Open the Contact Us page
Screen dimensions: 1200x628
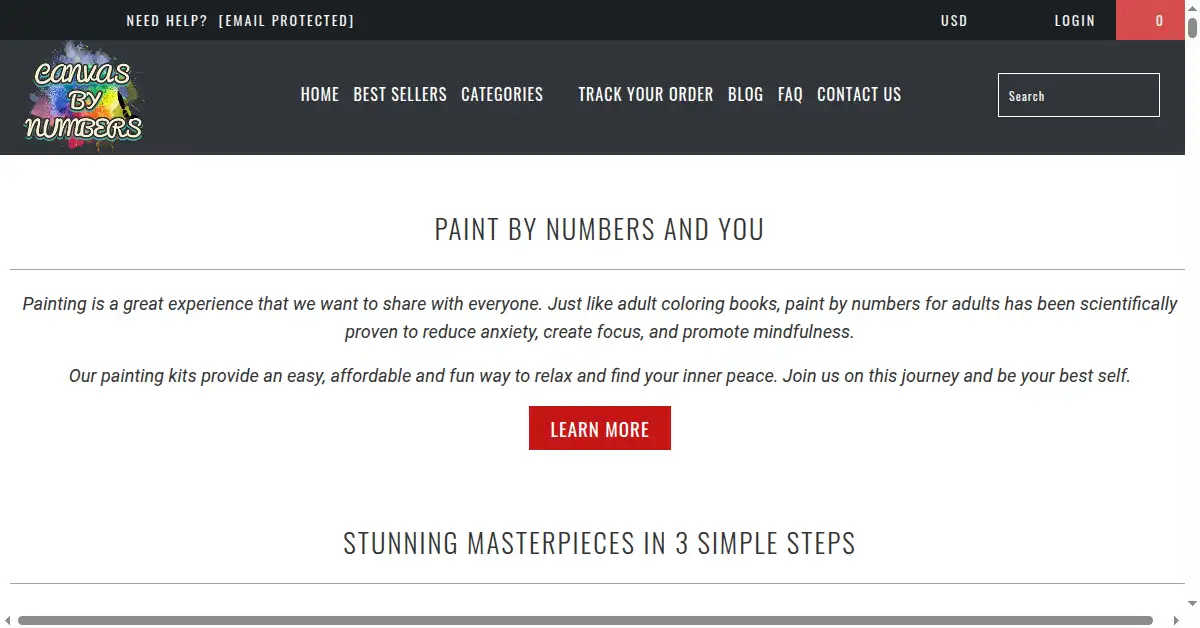(859, 95)
